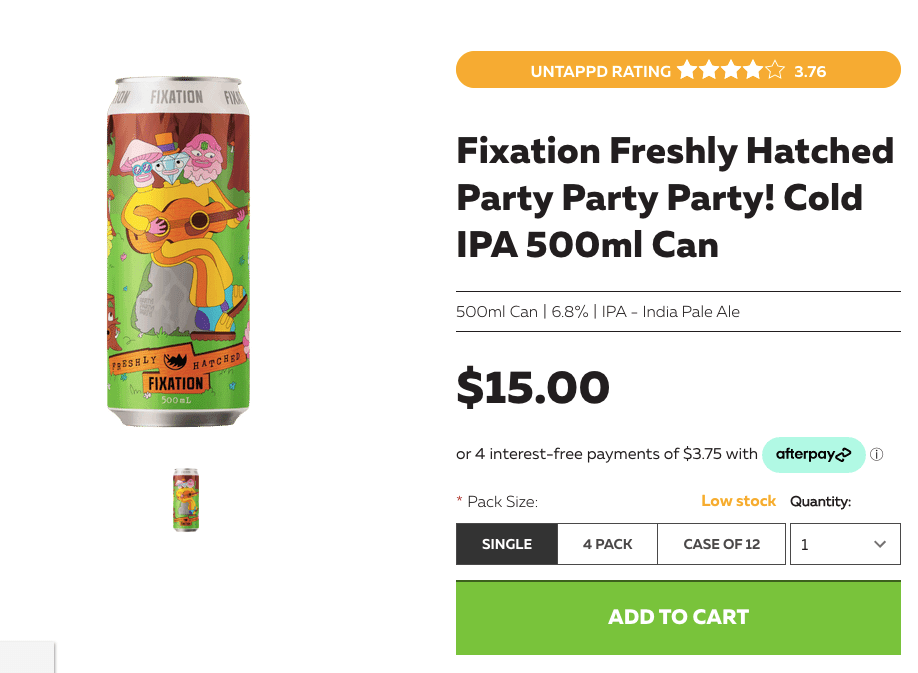Image resolution: width=918 pixels, height=673 pixels.
Task: Click the half-filled fourth star
Action: [x=752, y=70]
